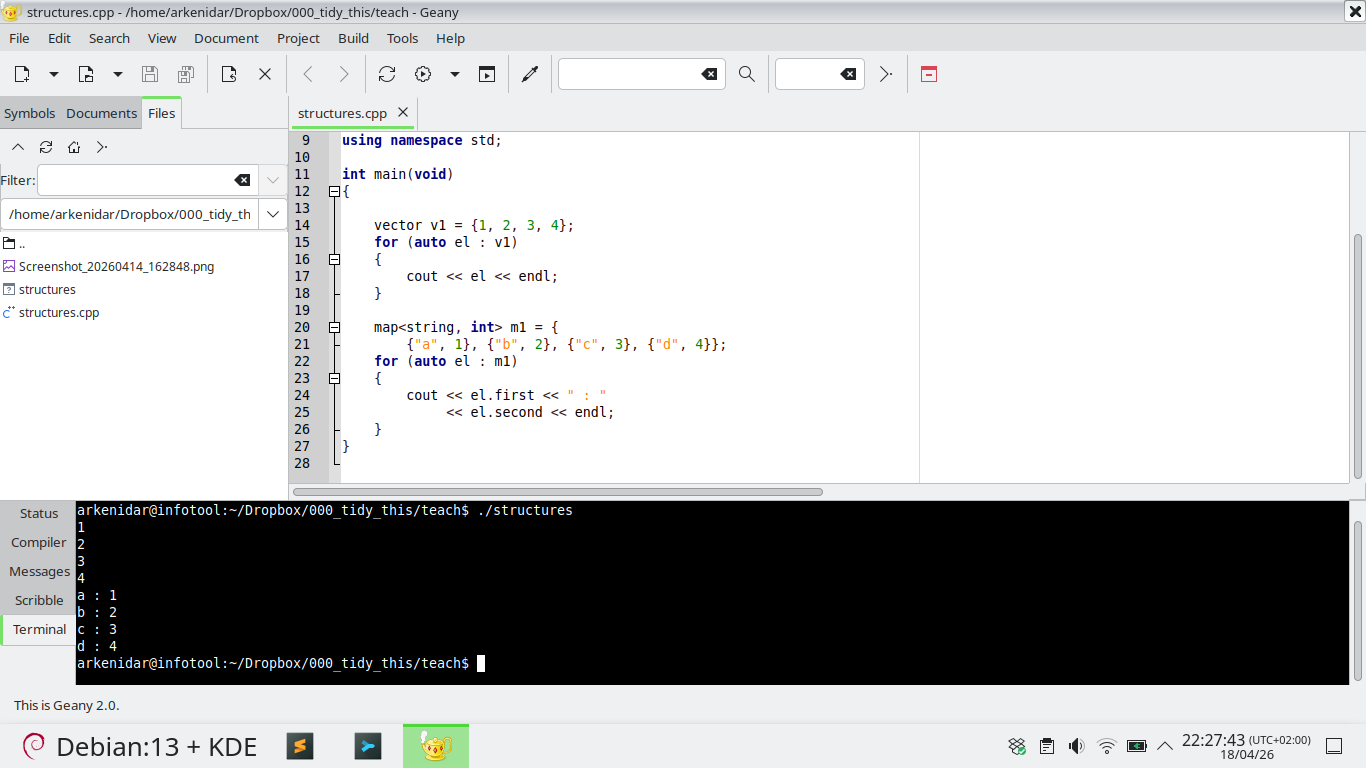Click the editor horizontal scrollbar
Viewport: 1366px width, 768px height.
pyautogui.click(x=558, y=492)
